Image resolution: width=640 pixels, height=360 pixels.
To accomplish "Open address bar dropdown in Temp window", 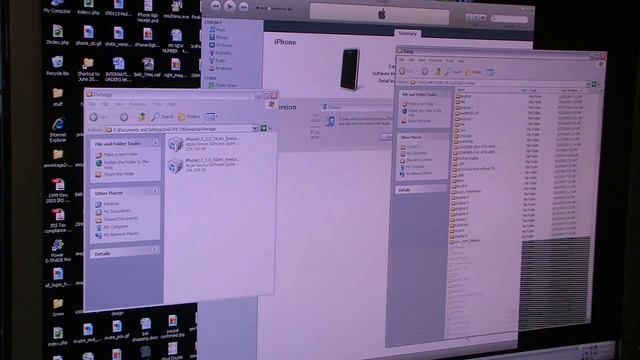I will click(588, 84).
